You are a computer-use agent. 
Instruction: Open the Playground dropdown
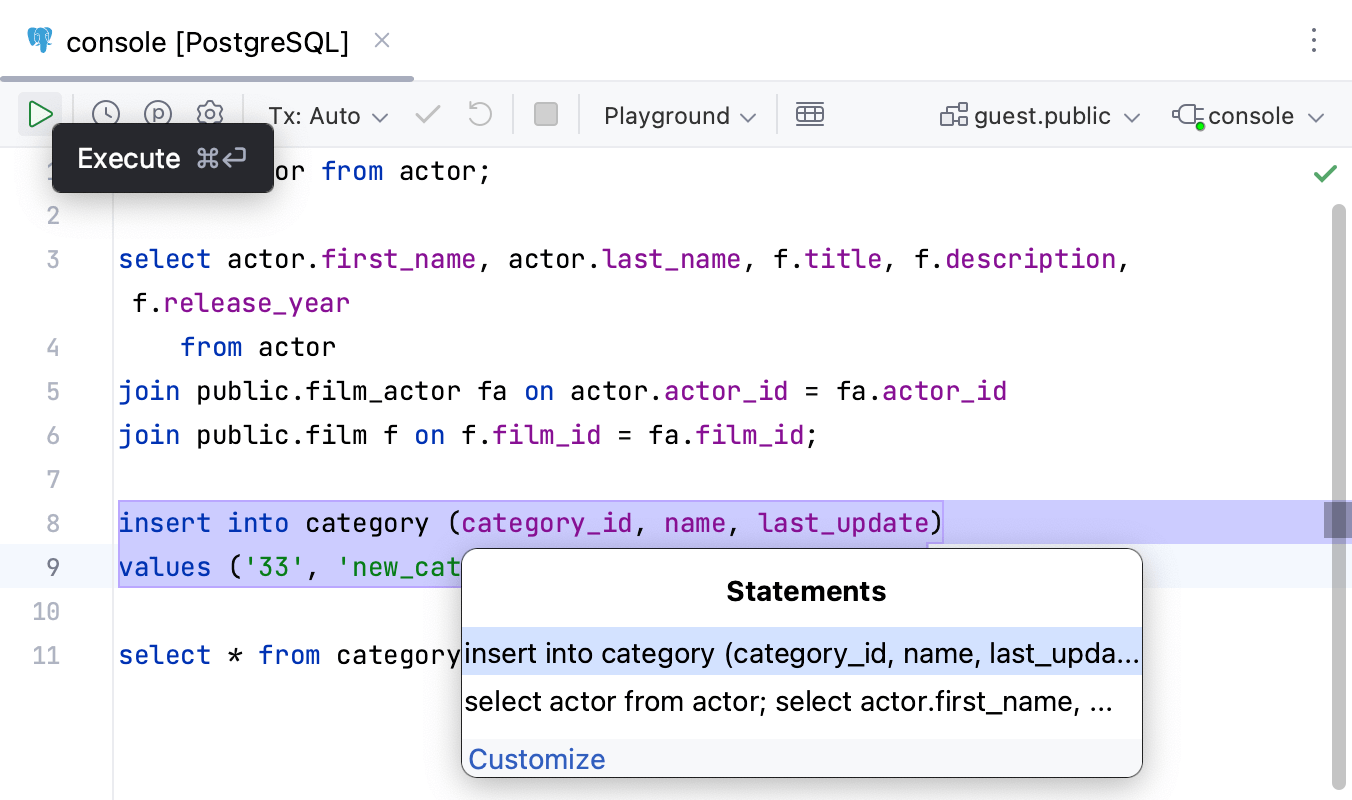678,115
